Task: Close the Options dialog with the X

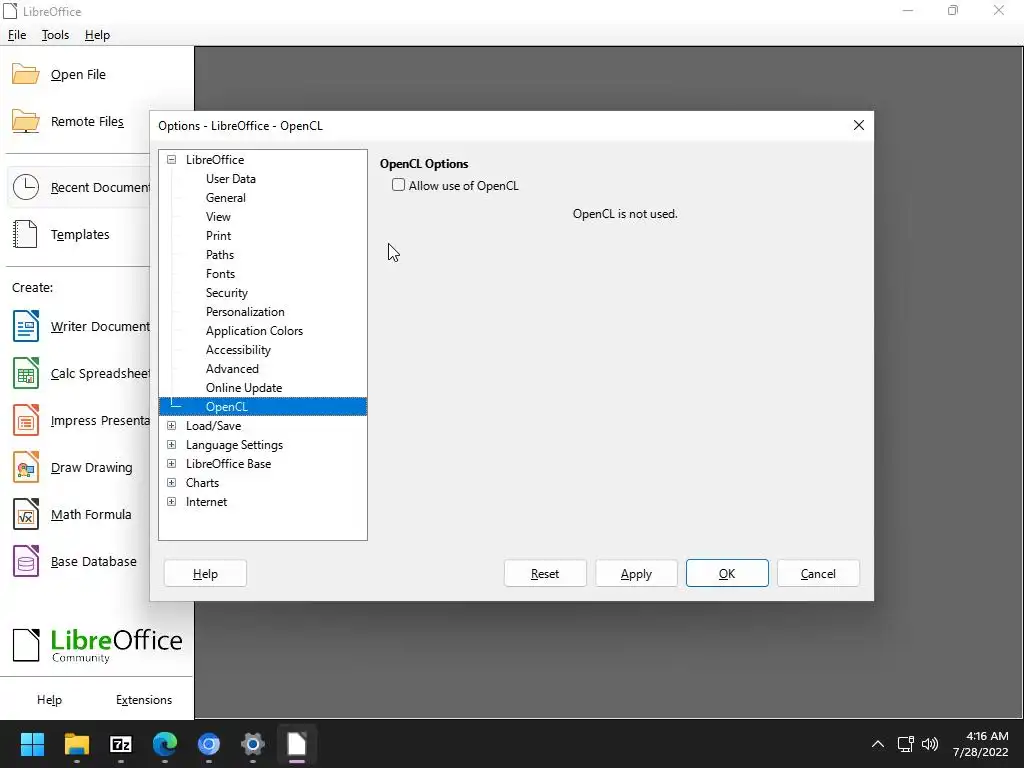Action: coord(859,125)
